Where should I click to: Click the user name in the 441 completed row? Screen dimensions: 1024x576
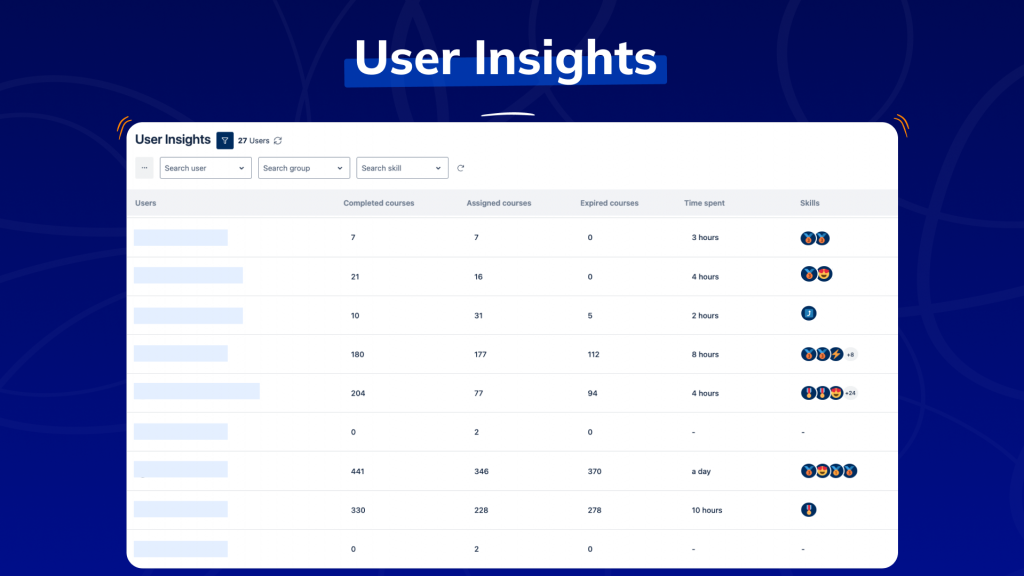pyautogui.click(x=181, y=470)
